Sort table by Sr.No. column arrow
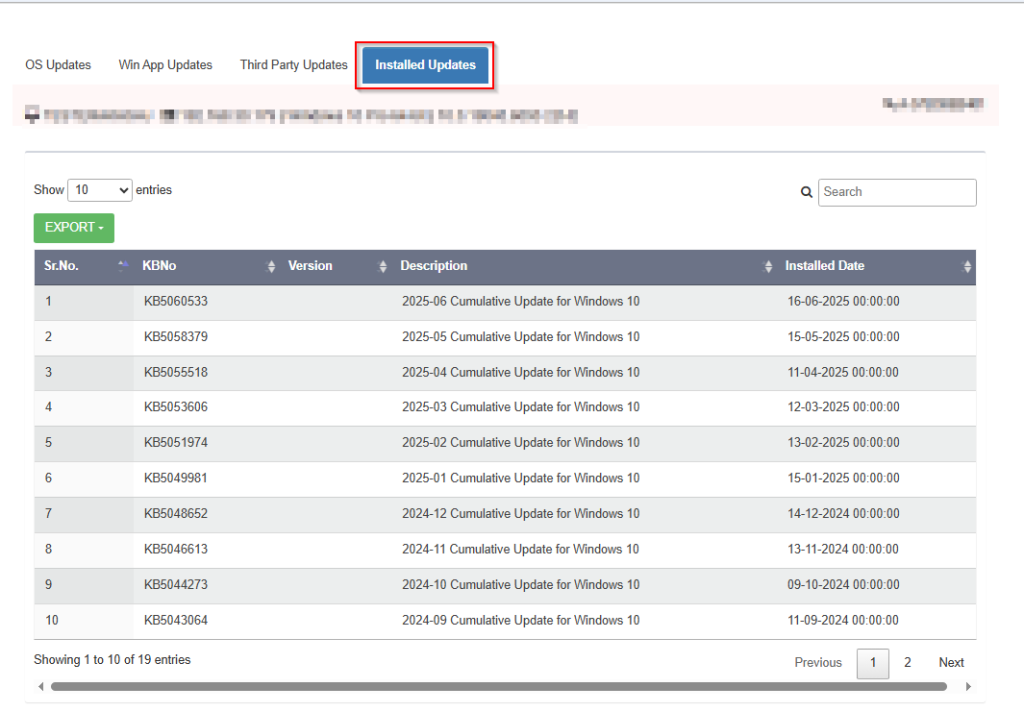 (x=123, y=266)
